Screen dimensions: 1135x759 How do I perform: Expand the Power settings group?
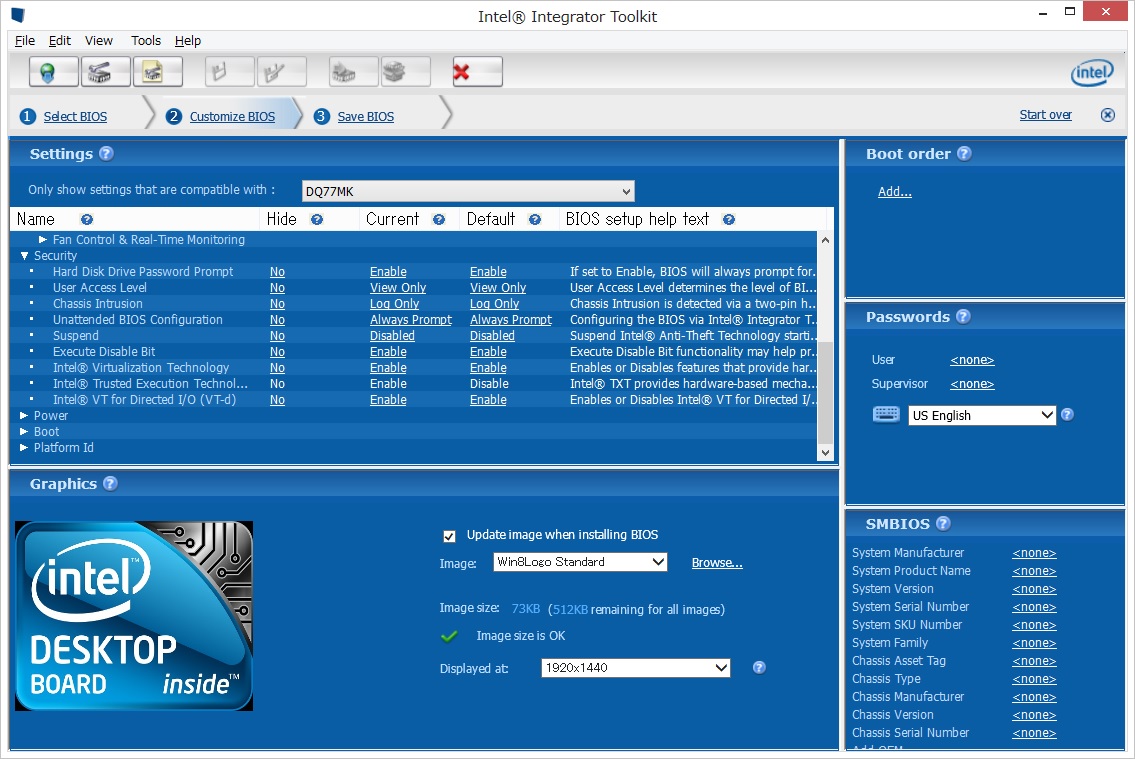(x=24, y=415)
